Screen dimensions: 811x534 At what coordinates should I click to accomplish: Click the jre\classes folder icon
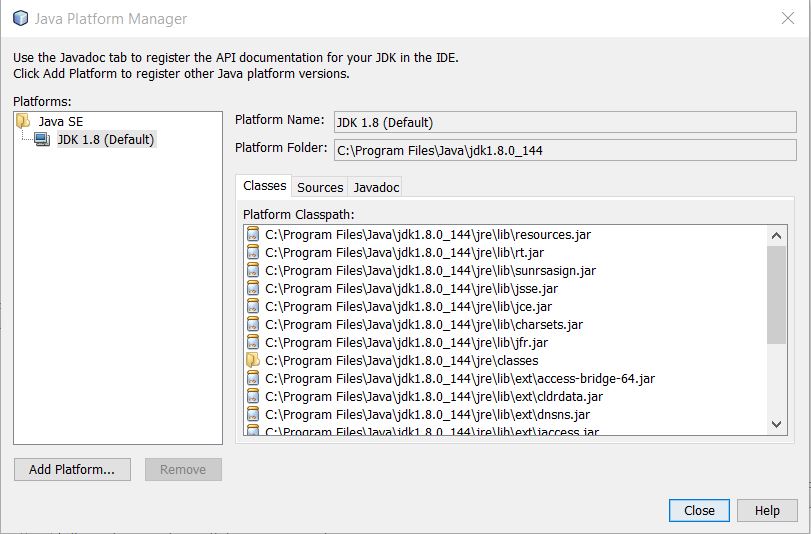[253, 361]
